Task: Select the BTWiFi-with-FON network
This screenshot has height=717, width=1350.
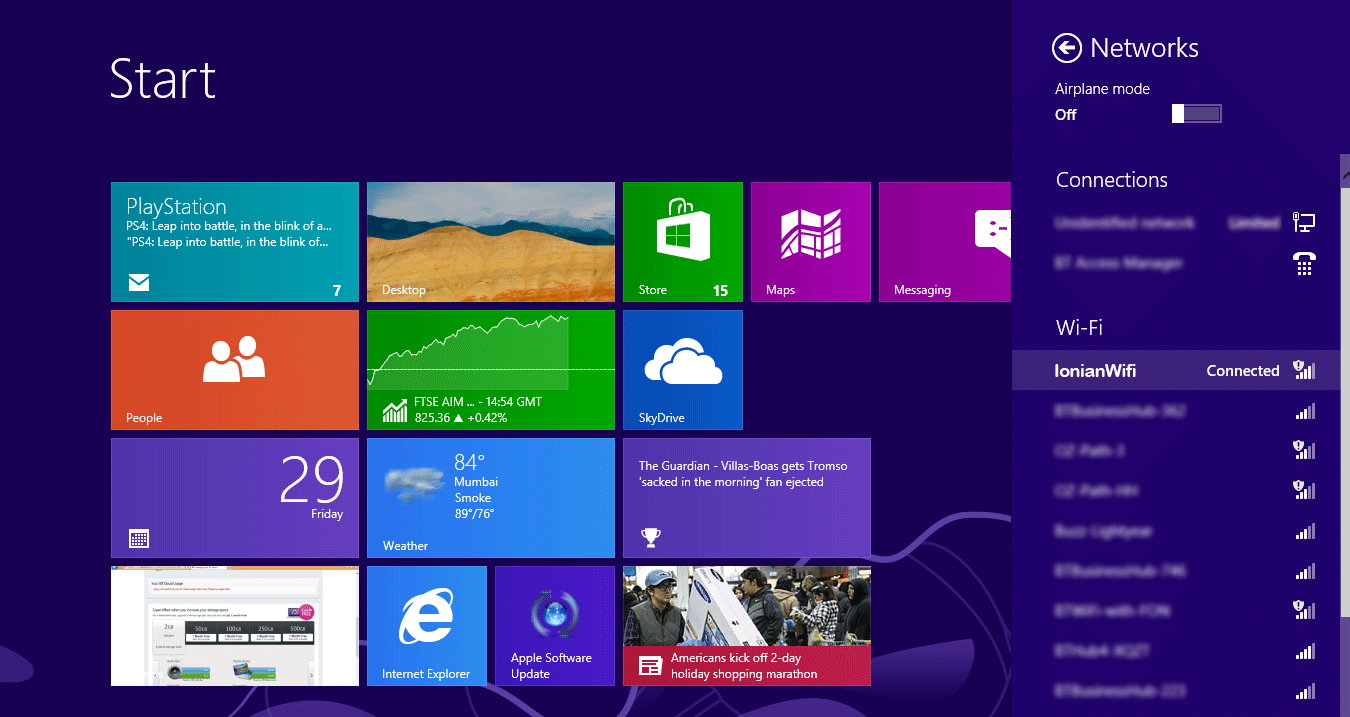Action: (x=1176, y=611)
